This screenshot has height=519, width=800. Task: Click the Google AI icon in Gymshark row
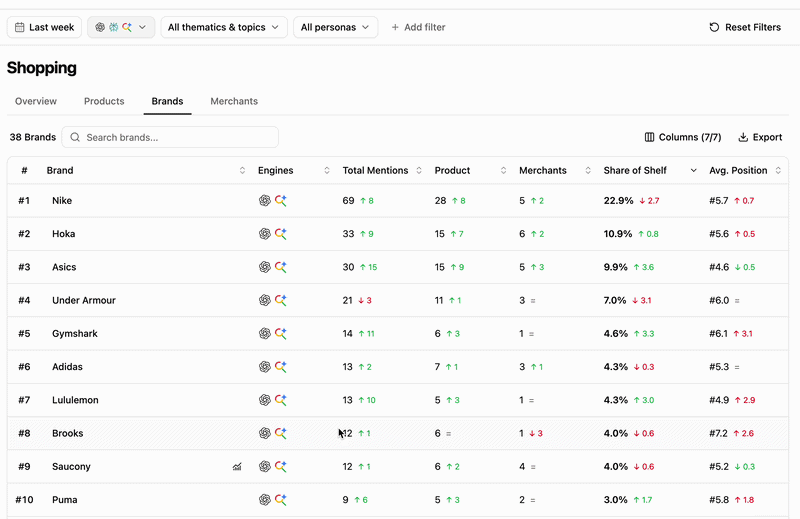[x=281, y=333]
